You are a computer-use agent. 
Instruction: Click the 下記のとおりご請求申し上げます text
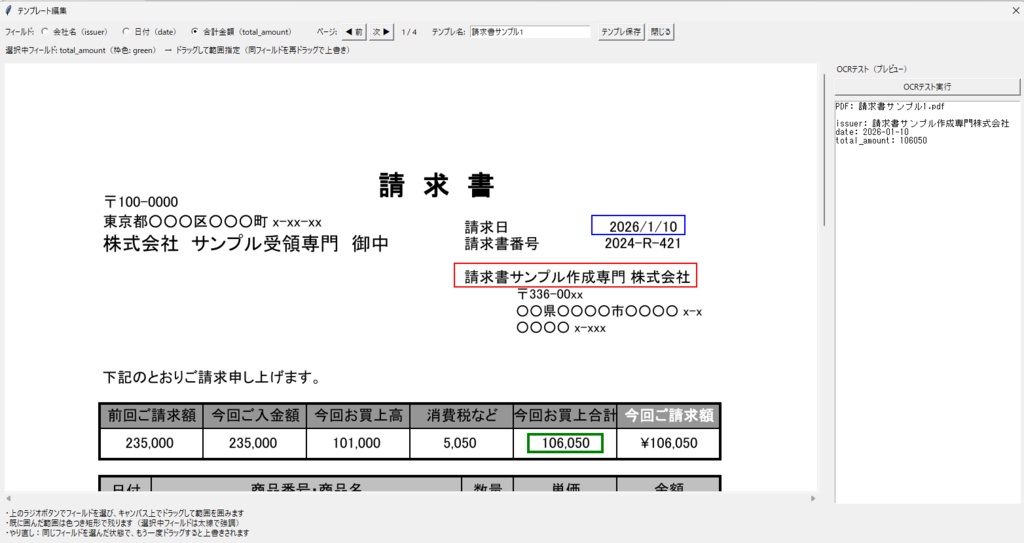point(212,378)
